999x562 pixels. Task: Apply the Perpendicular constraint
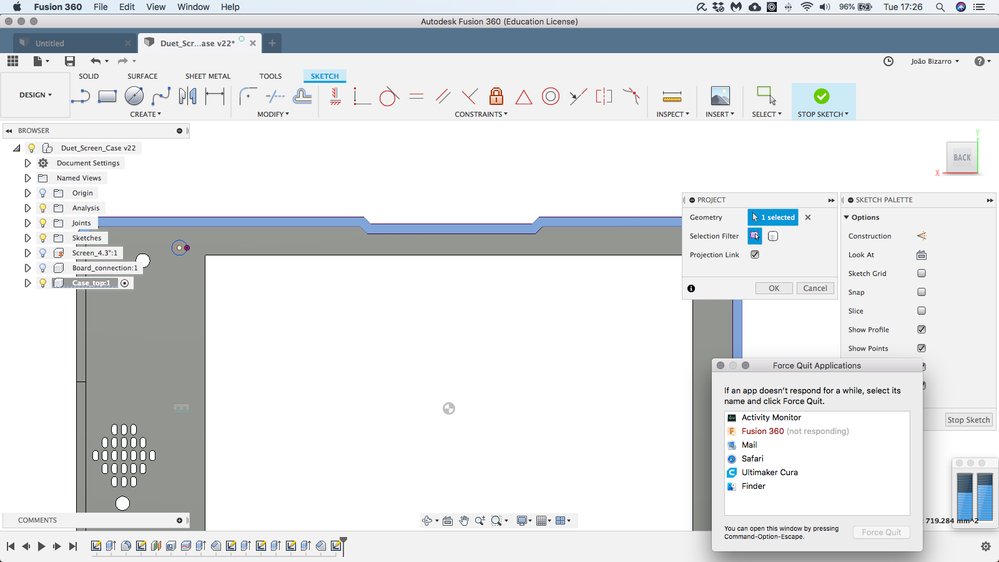[470, 96]
